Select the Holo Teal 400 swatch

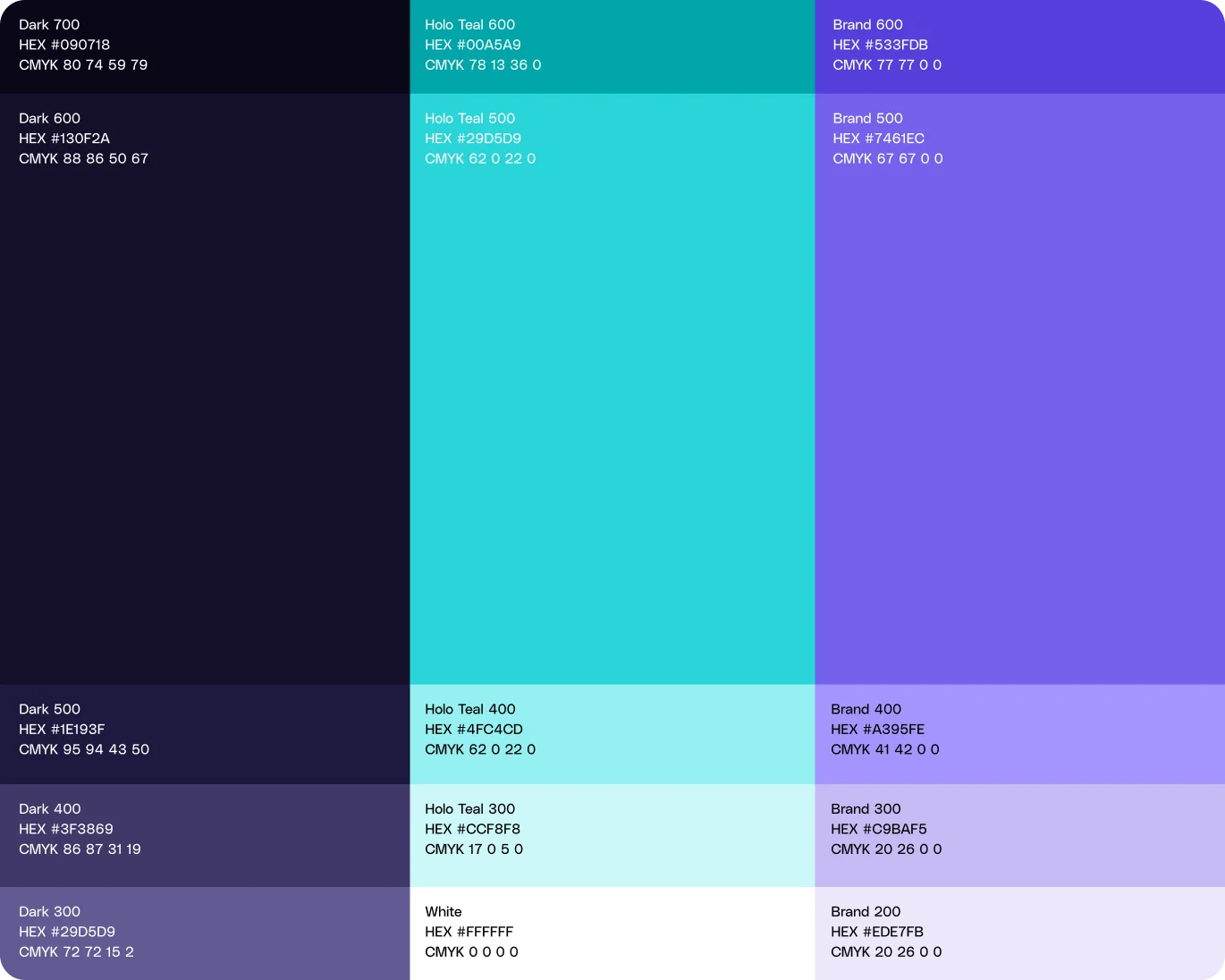pos(612,733)
